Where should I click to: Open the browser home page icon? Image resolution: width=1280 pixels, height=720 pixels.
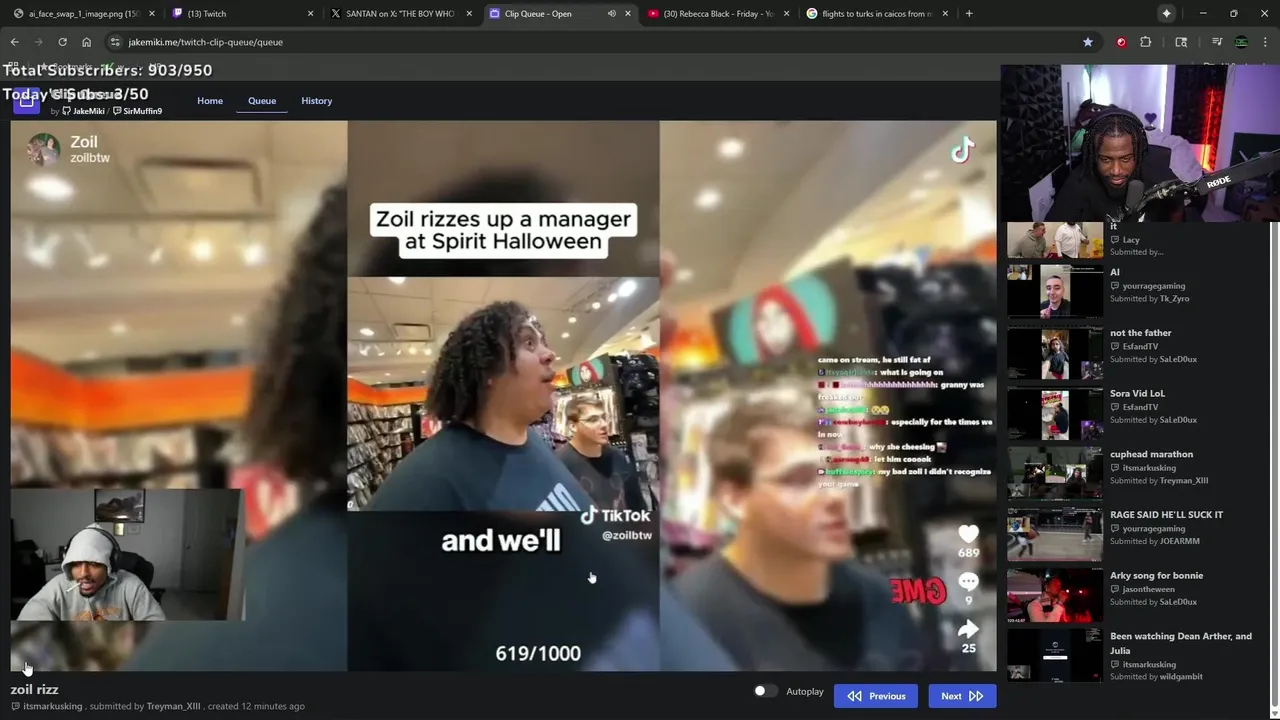click(x=86, y=42)
